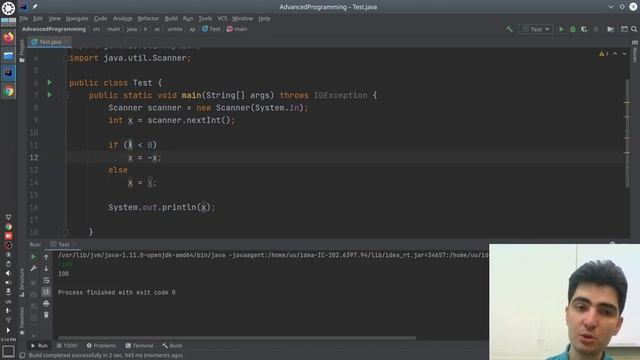Screen dimensions: 640x360
Task: Click the run gutter arrow beside class Test
Action: click(50, 82)
